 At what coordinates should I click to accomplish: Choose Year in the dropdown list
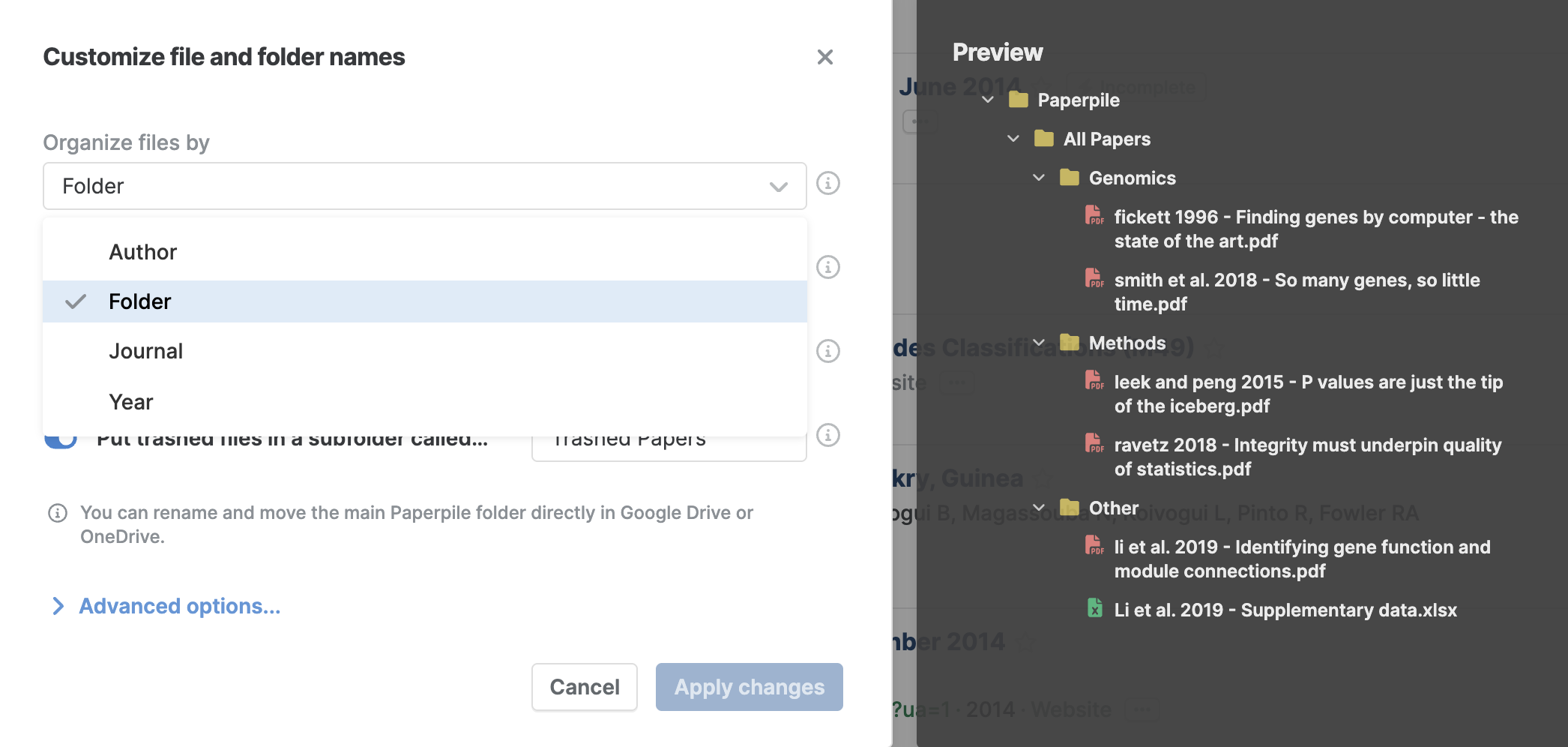[x=424, y=402]
